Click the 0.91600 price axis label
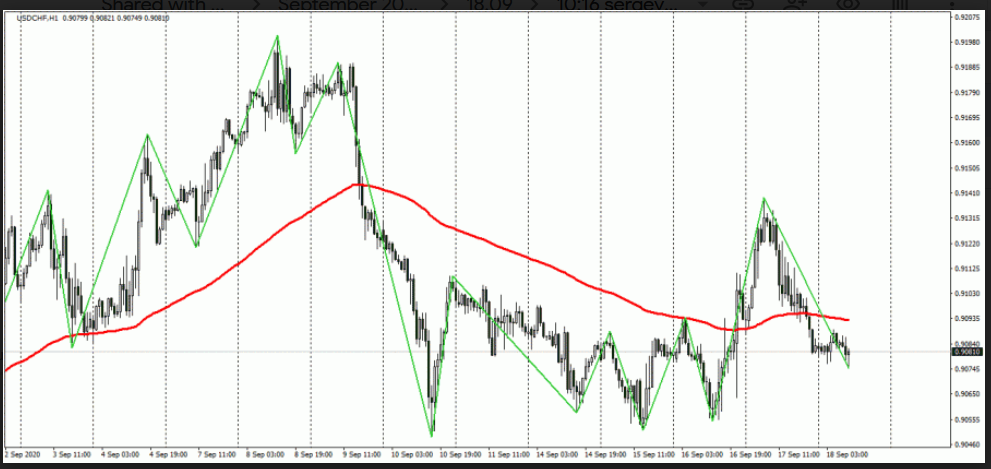Screen dimensions: 991x469 pos(968,143)
